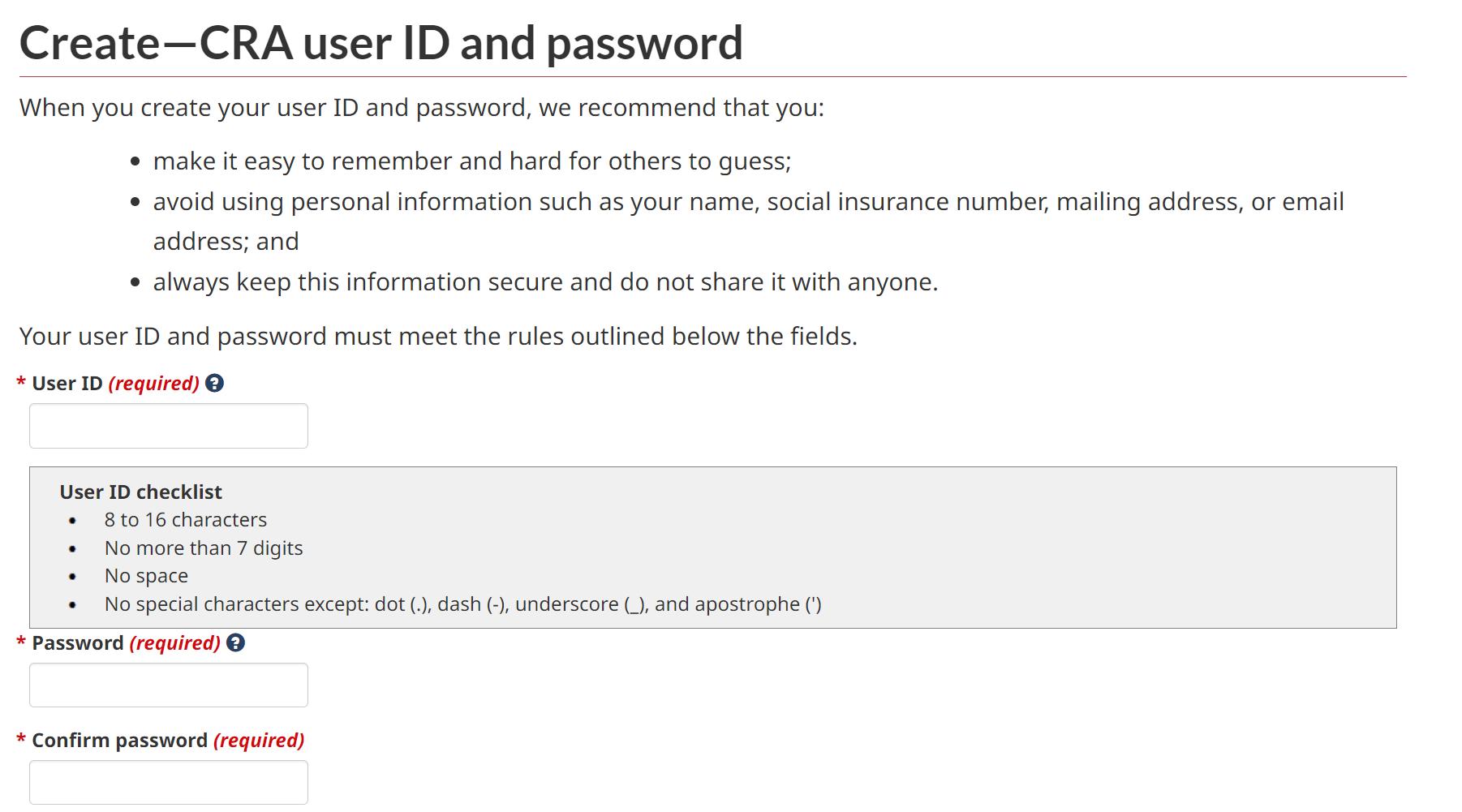This screenshot has height=812, width=1462.
Task: Select the Confirm password input field
Action: (x=169, y=782)
